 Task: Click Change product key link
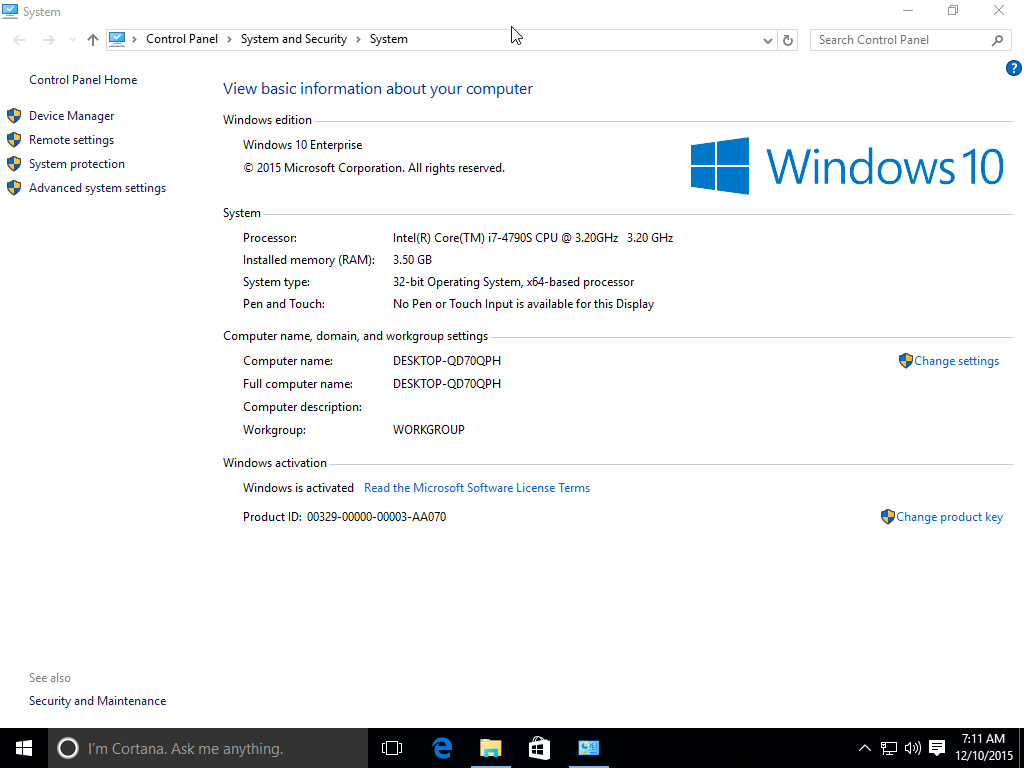pos(949,517)
